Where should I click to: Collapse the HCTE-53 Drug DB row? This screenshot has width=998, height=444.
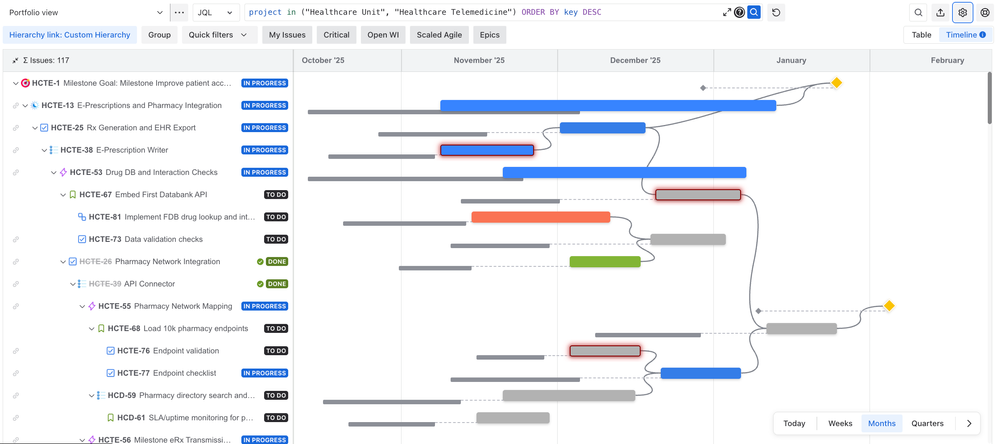click(x=54, y=172)
